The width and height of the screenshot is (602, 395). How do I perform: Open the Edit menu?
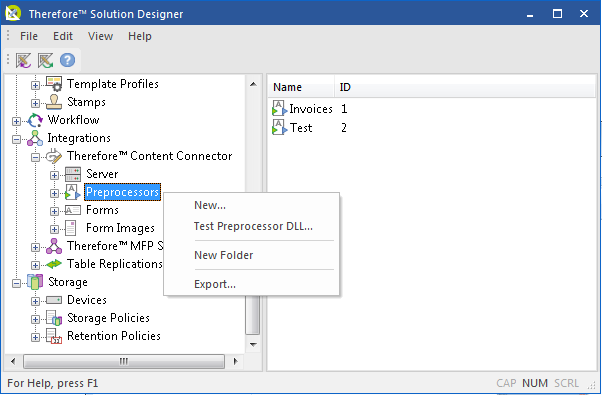coord(63,36)
